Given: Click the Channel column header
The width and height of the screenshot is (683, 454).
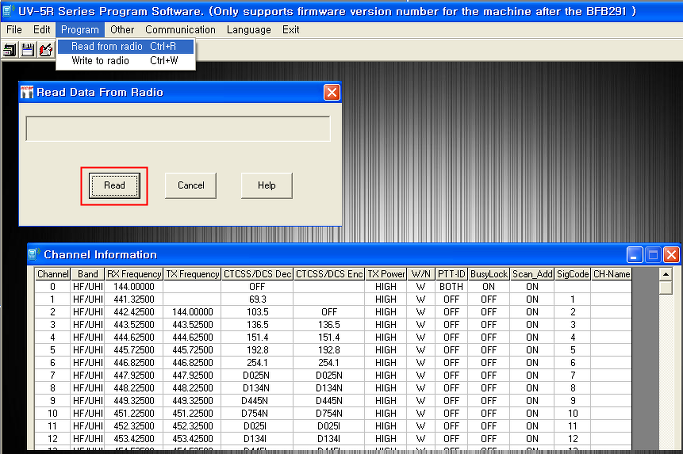Looking at the screenshot, I should pos(53,274).
